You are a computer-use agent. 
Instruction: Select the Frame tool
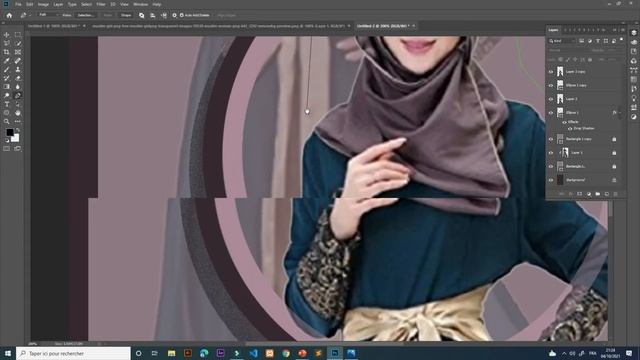click(18, 52)
